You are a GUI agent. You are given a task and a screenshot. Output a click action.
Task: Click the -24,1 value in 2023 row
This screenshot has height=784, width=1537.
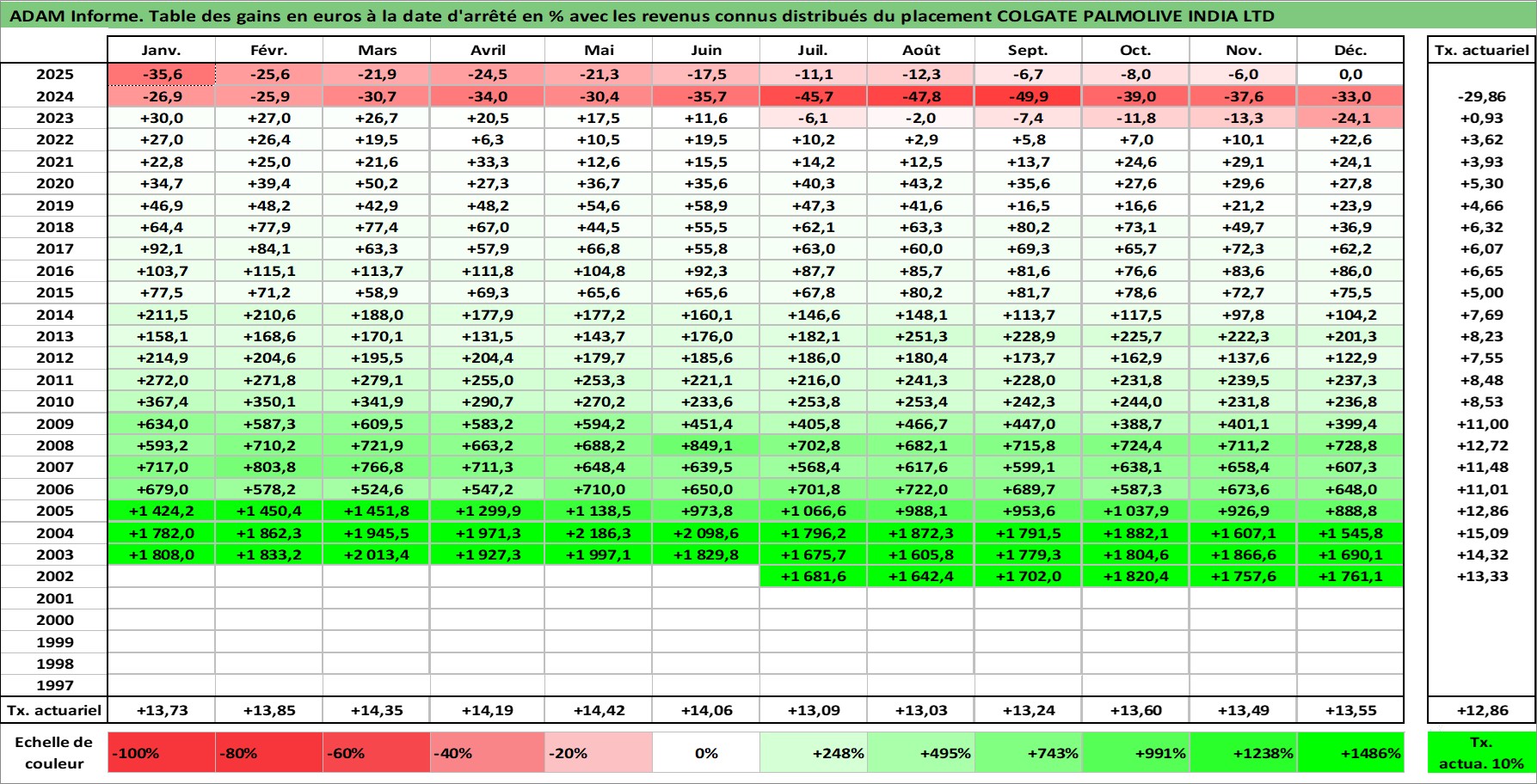click(1350, 118)
